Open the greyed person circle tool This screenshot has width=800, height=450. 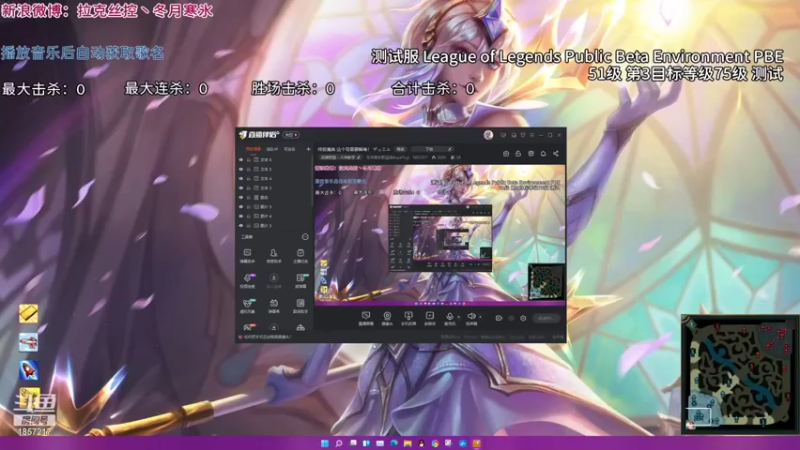(x=274, y=280)
